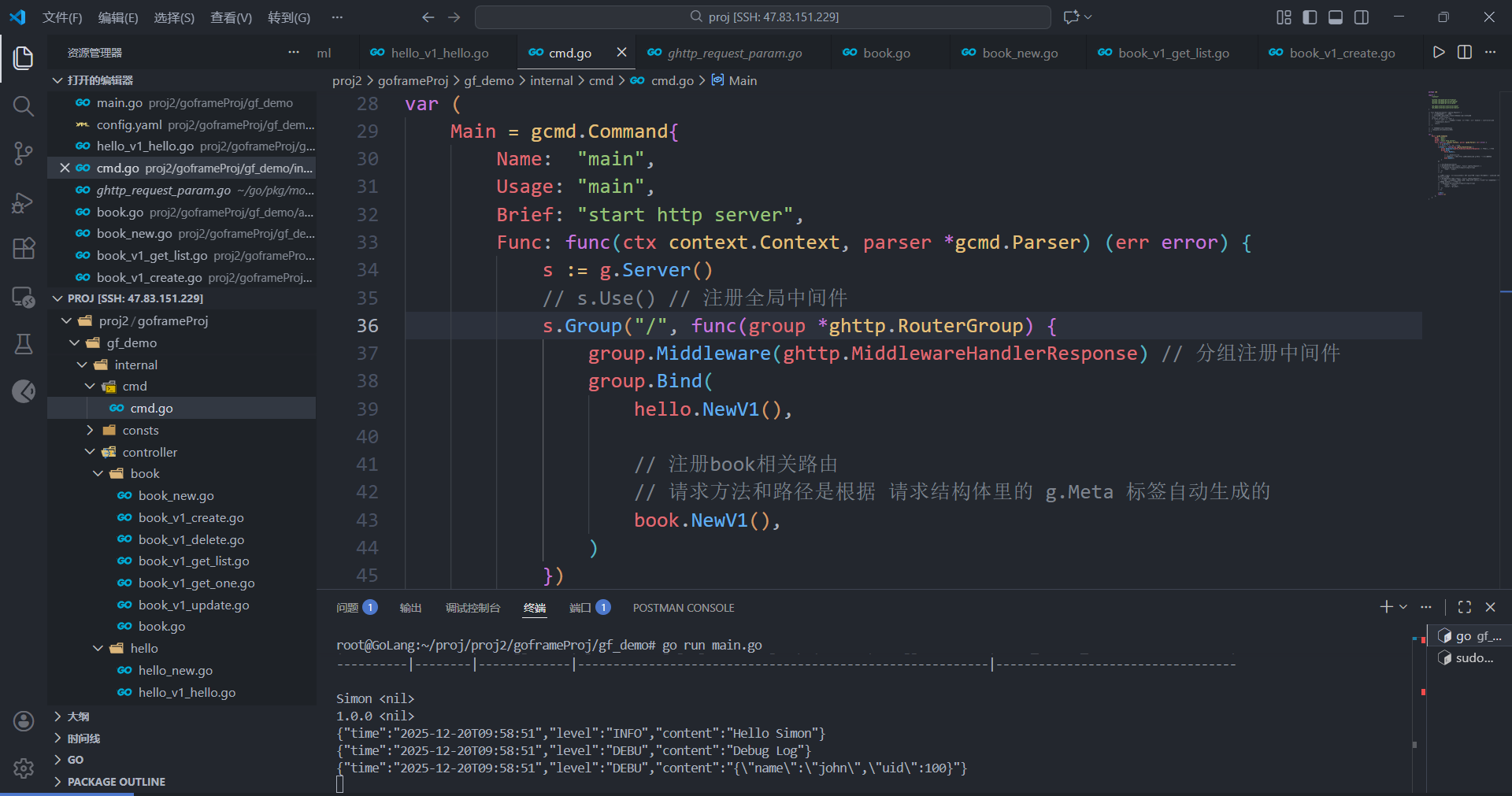1512x796 pixels.
Task: Click the editor minimap
Action: click(1462, 145)
